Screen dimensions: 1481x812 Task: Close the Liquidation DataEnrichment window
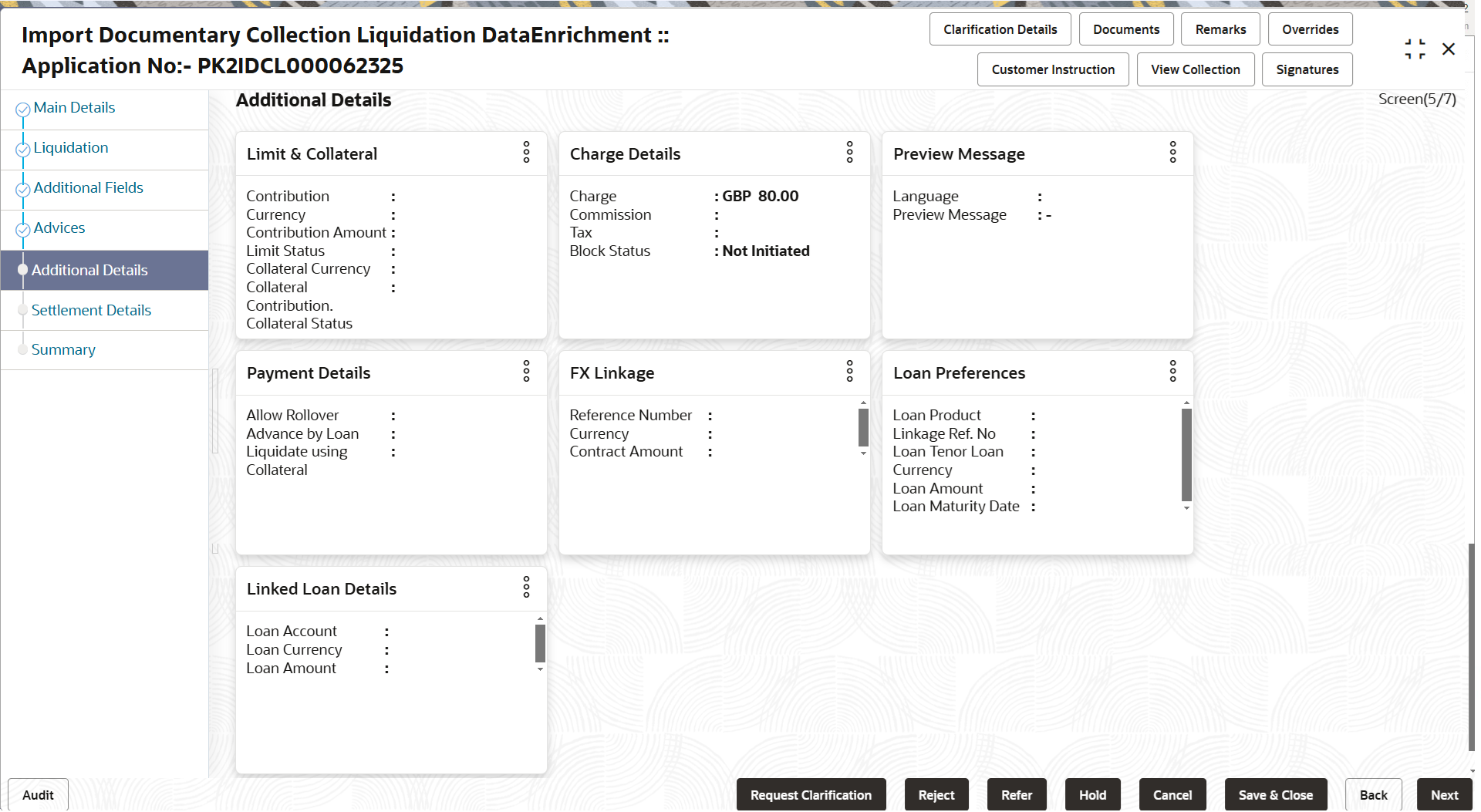(x=1449, y=49)
